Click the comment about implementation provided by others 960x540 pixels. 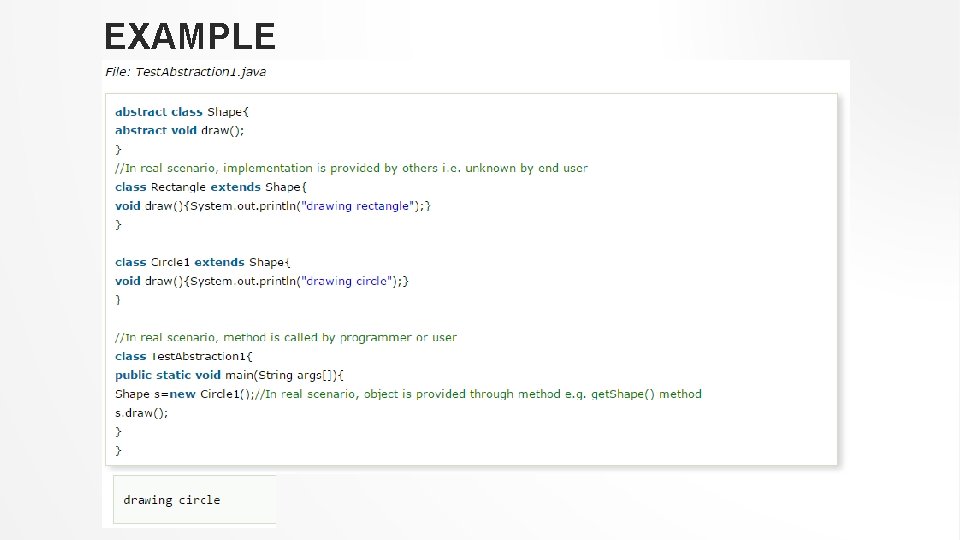tap(351, 168)
